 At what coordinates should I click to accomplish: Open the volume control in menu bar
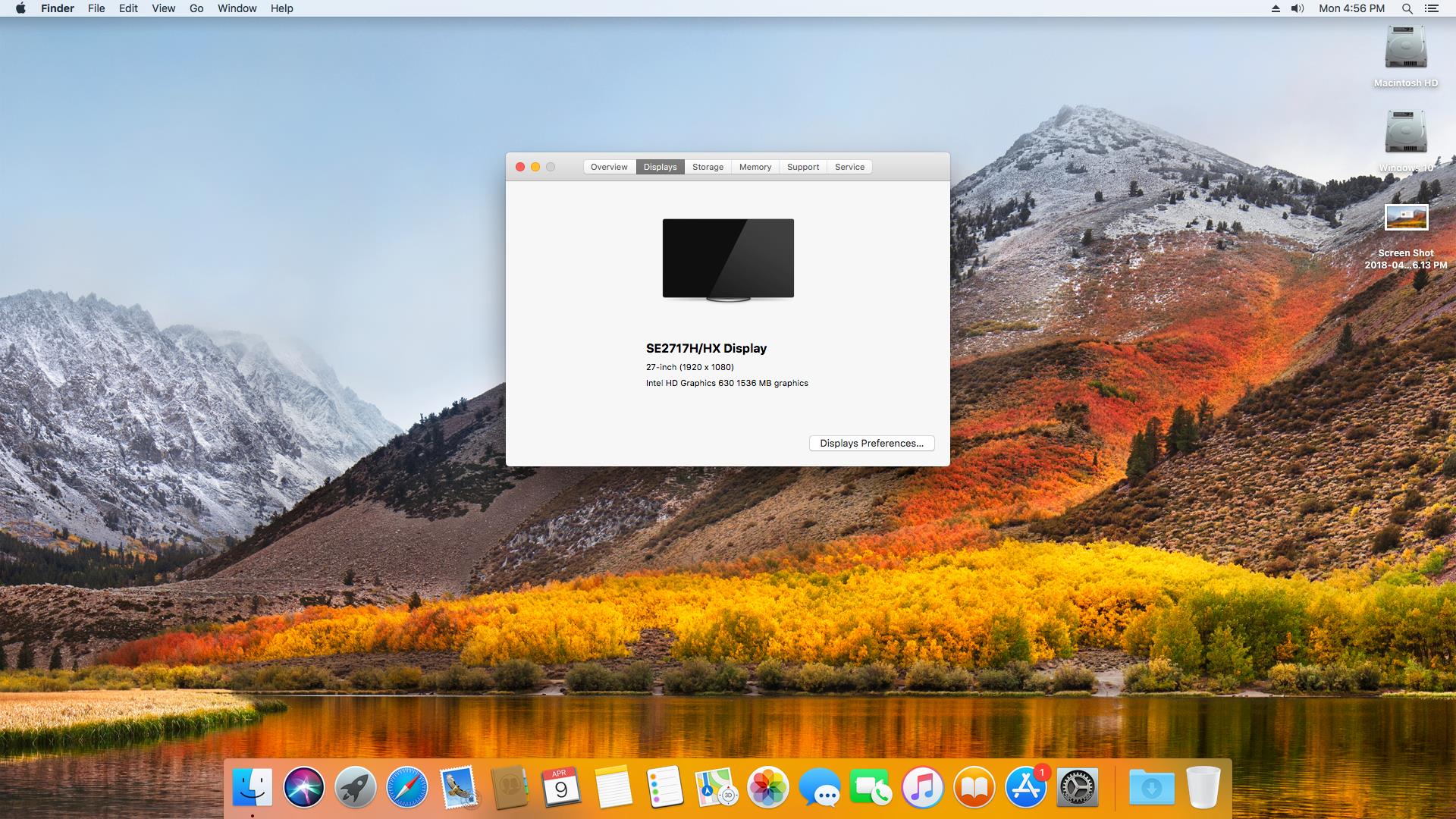point(1298,8)
